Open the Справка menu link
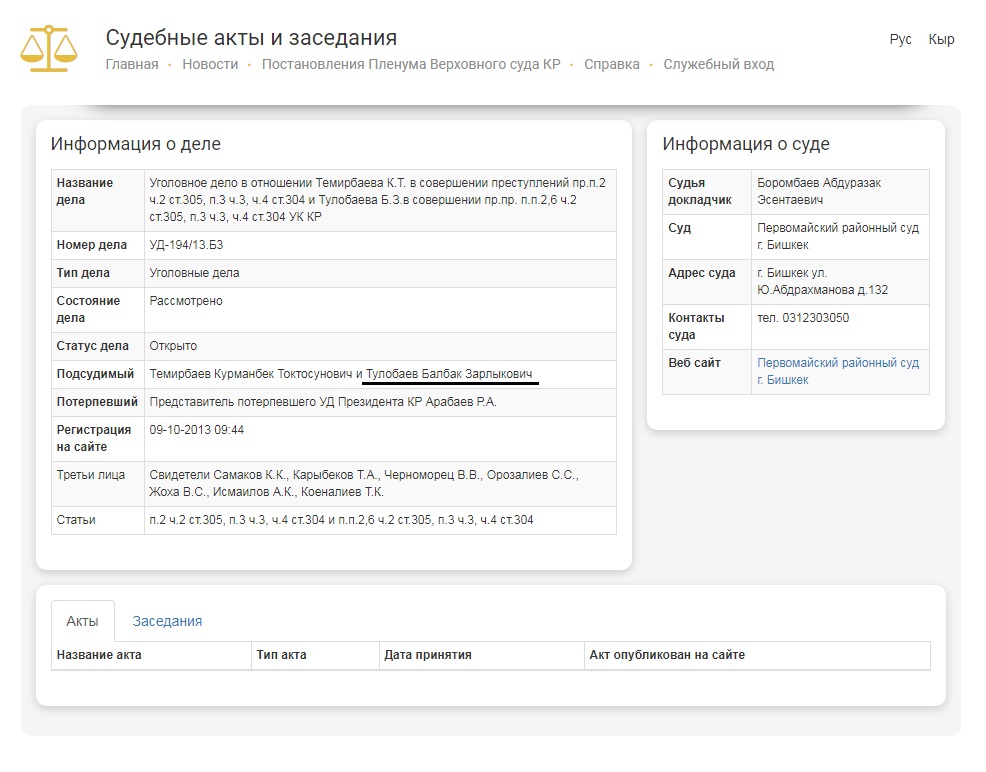The width and height of the screenshot is (986, 772). [x=612, y=64]
